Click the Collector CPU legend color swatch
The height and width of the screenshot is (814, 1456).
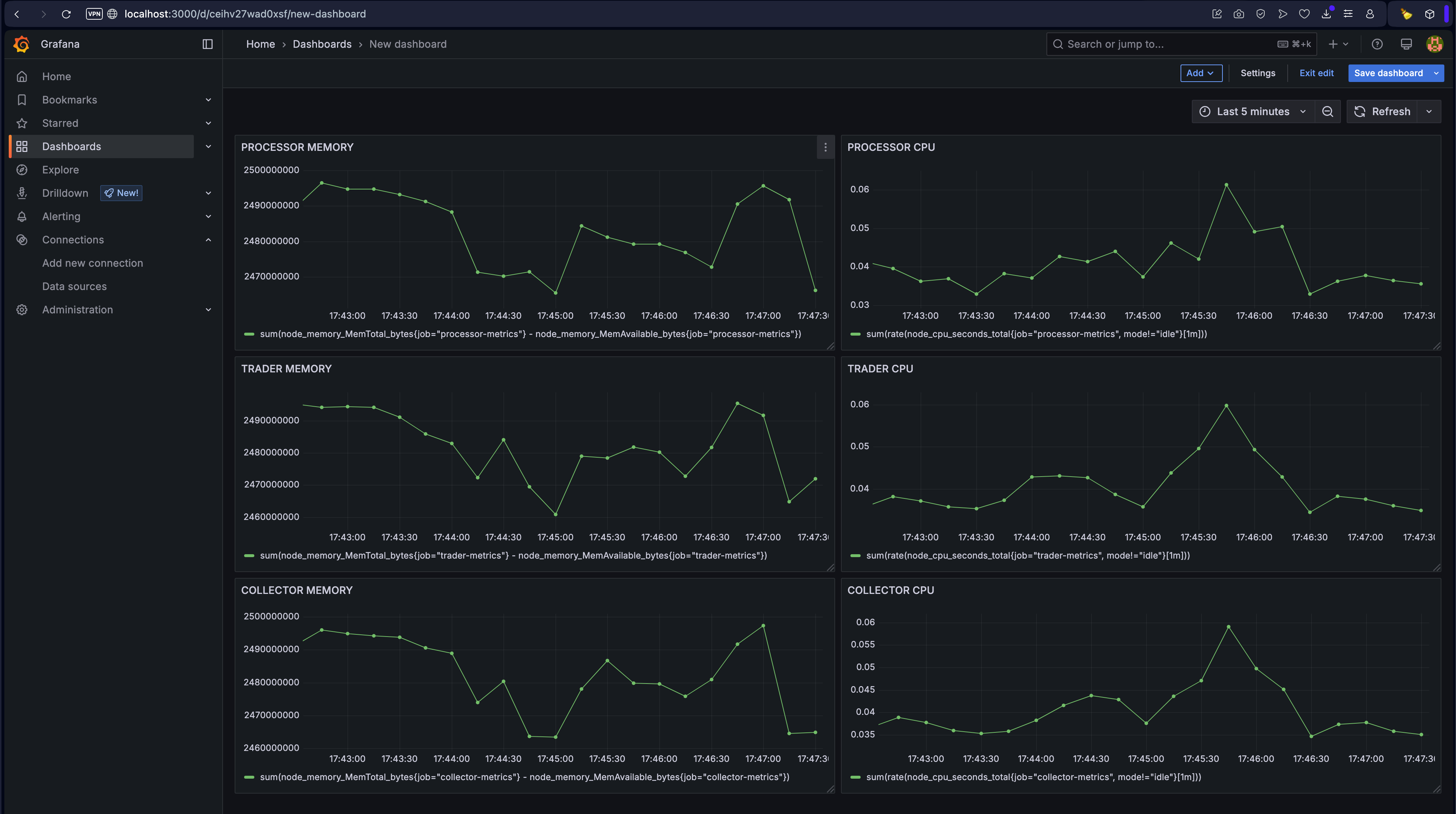pyautogui.click(x=855, y=777)
